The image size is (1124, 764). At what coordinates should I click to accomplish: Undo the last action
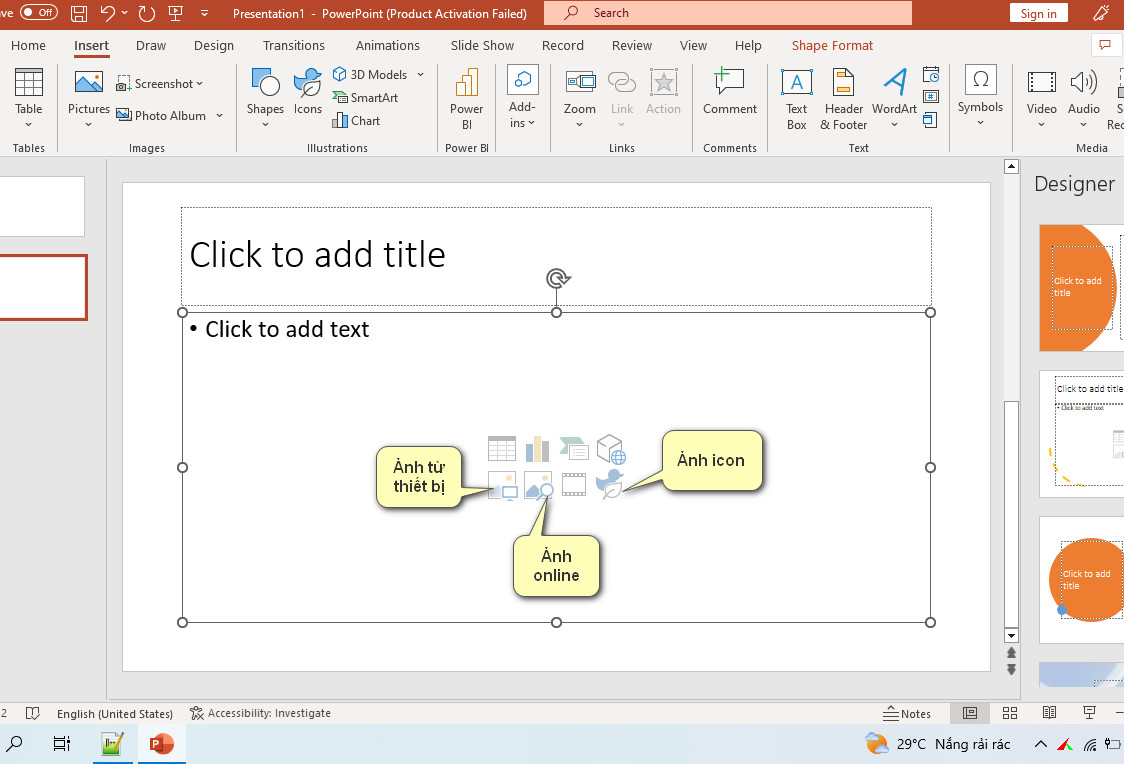(x=108, y=13)
